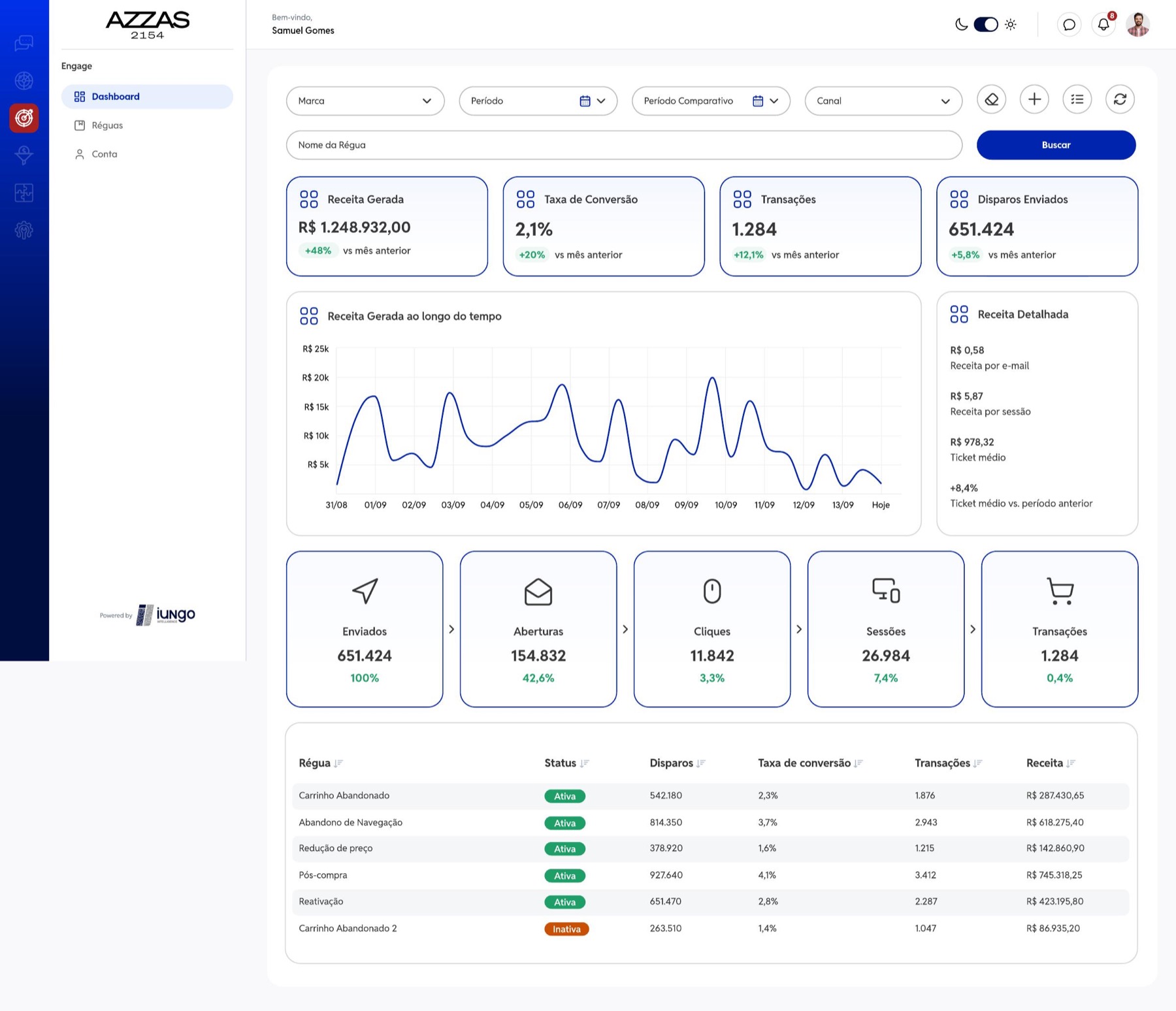Expand the Marca dropdown
The height and width of the screenshot is (1011, 1176).
(365, 101)
